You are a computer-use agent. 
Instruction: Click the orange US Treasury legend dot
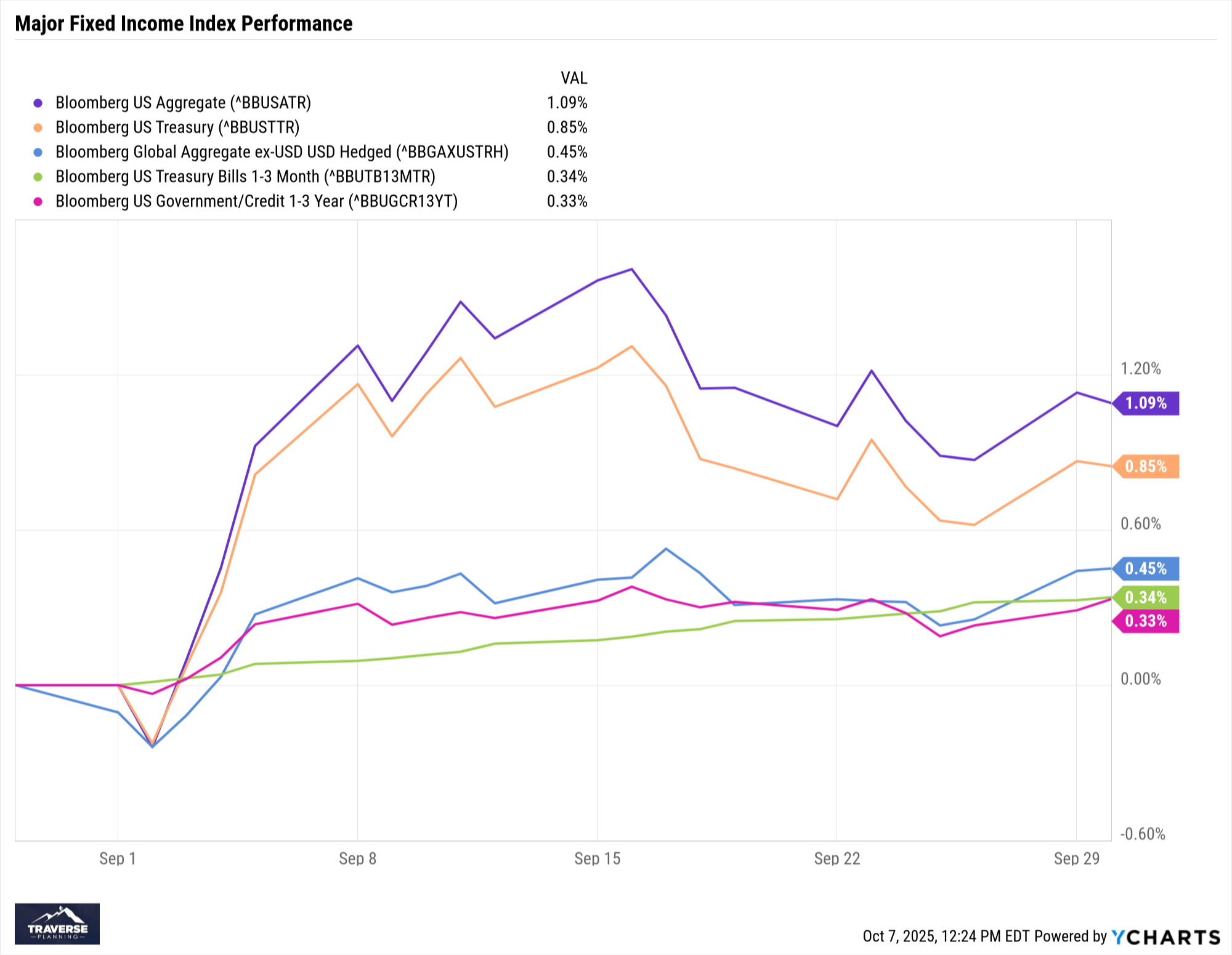coord(38,127)
